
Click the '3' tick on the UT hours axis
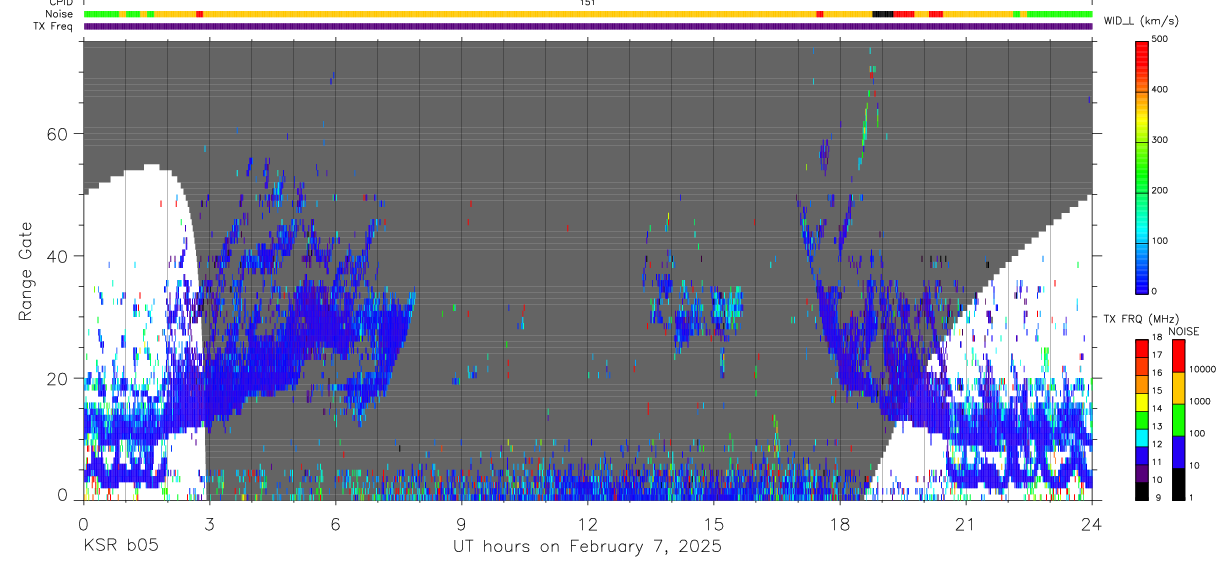(209, 524)
